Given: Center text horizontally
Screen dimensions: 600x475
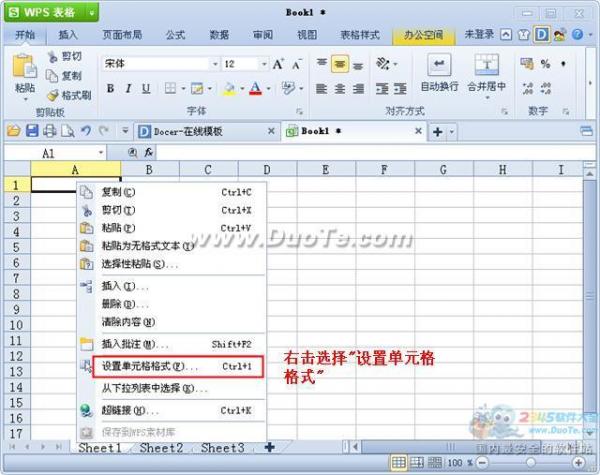Looking at the screenshot, I should pos(340,89).
